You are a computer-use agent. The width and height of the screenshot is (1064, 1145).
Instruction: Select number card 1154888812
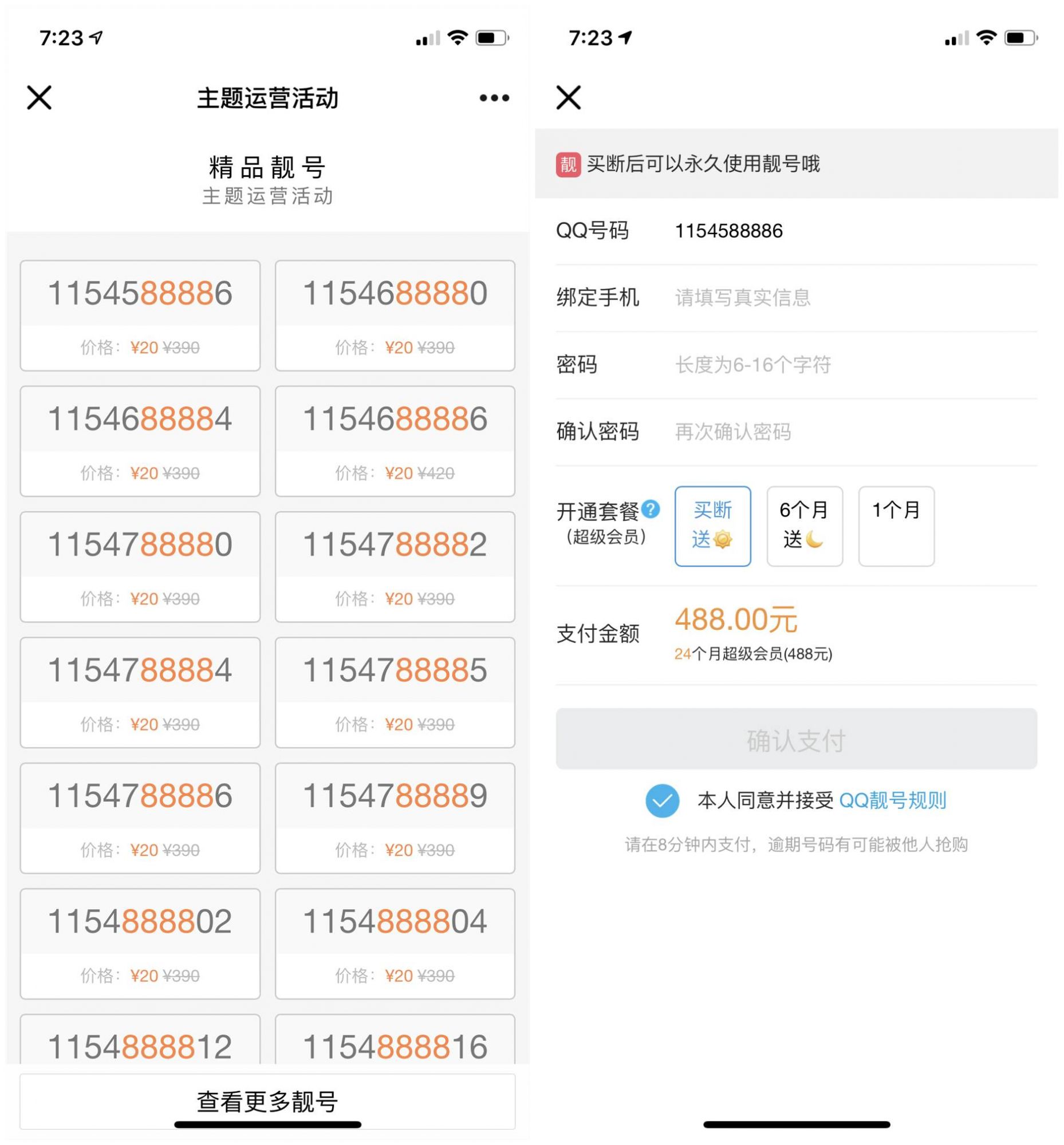pos(140,1039)
